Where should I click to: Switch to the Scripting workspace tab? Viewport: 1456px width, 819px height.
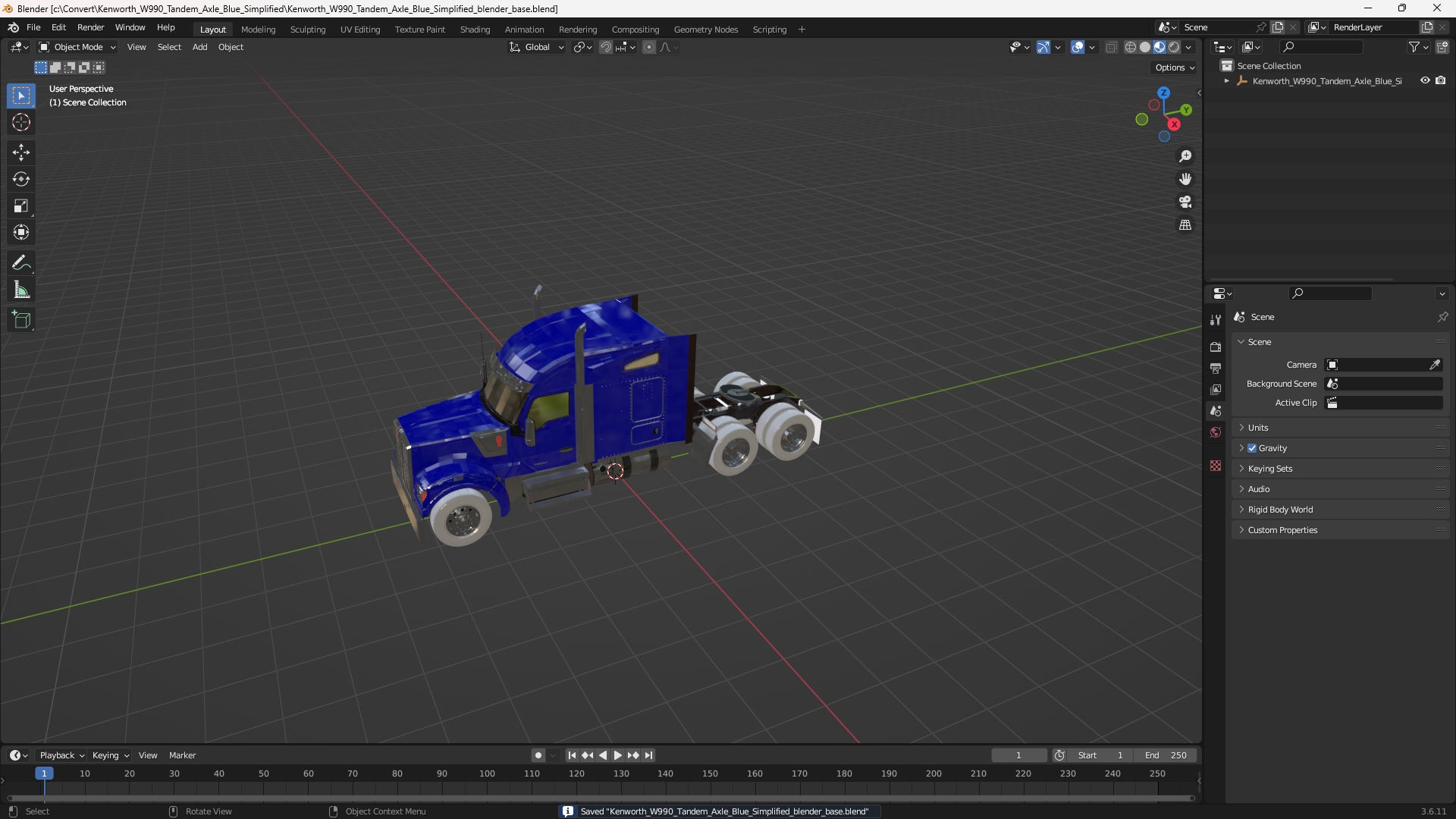(769, 30)
